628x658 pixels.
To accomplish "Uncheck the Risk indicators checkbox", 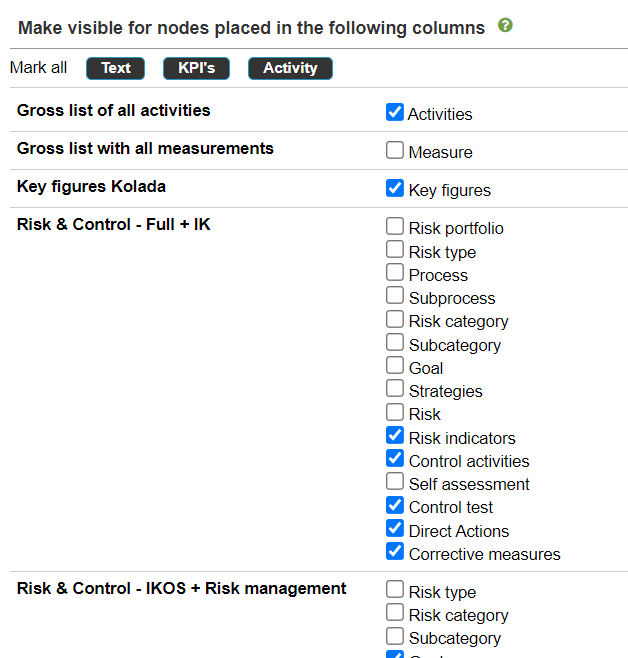I will click(x=395, y=435).
